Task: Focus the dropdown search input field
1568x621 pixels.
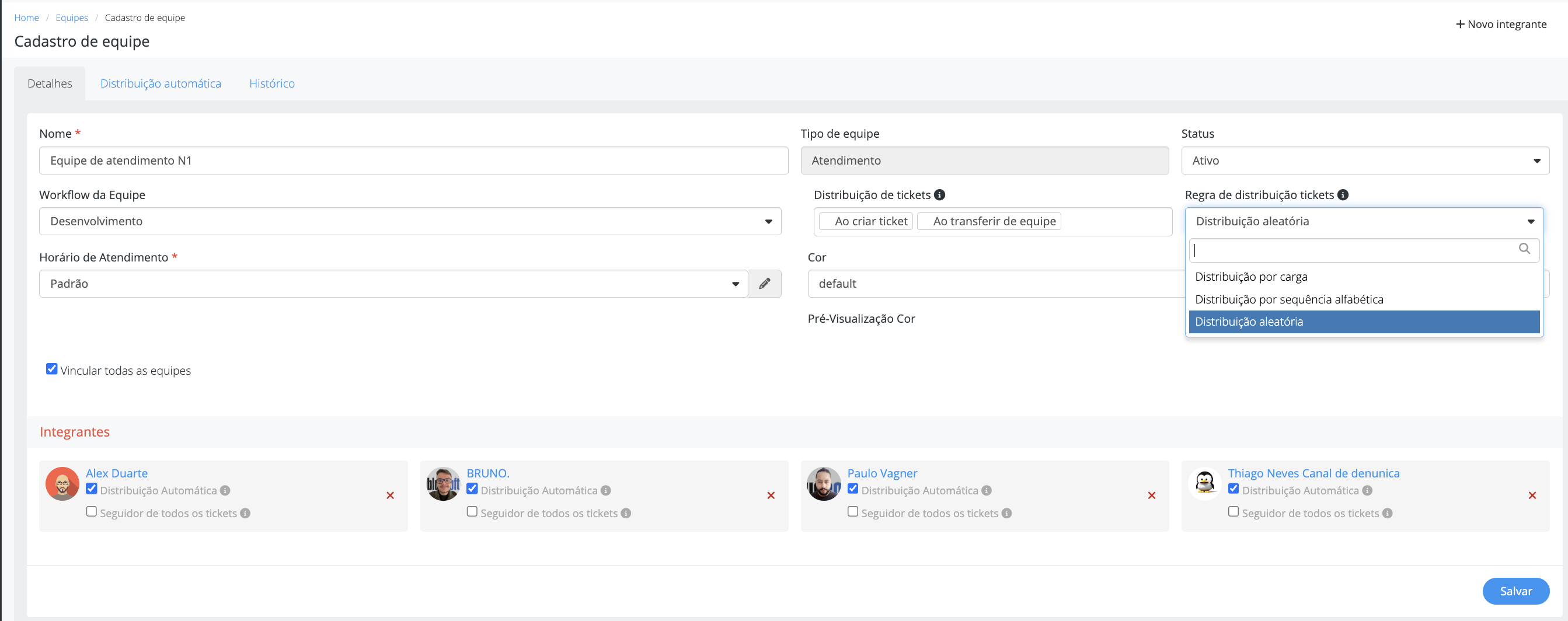Action: tap(1364, 250)
